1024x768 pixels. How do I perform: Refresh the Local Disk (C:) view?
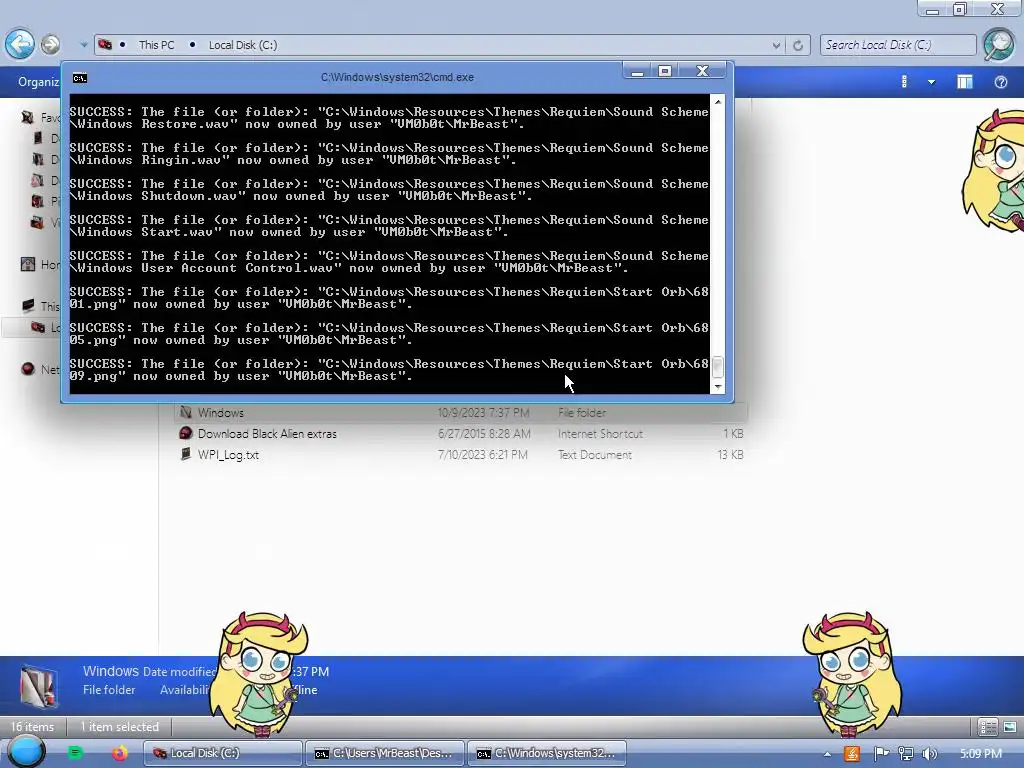click(797, 45)
